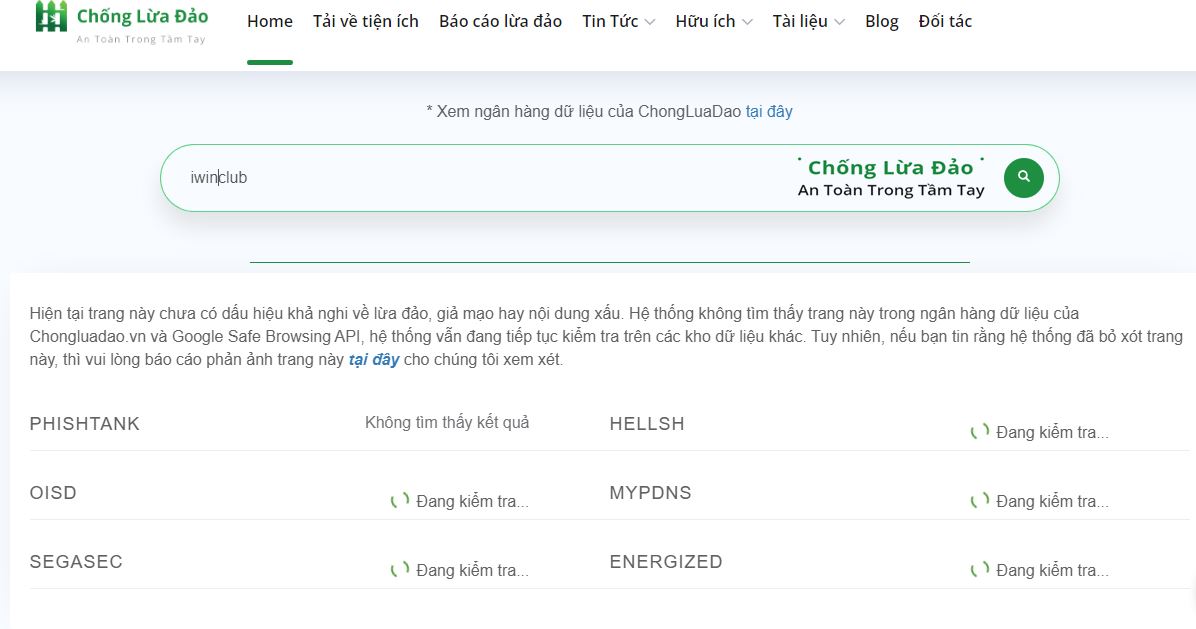This screenshot has width=1196, height=629.
Task: Select the HELLSH source label
Action: (x=647, y=424)
